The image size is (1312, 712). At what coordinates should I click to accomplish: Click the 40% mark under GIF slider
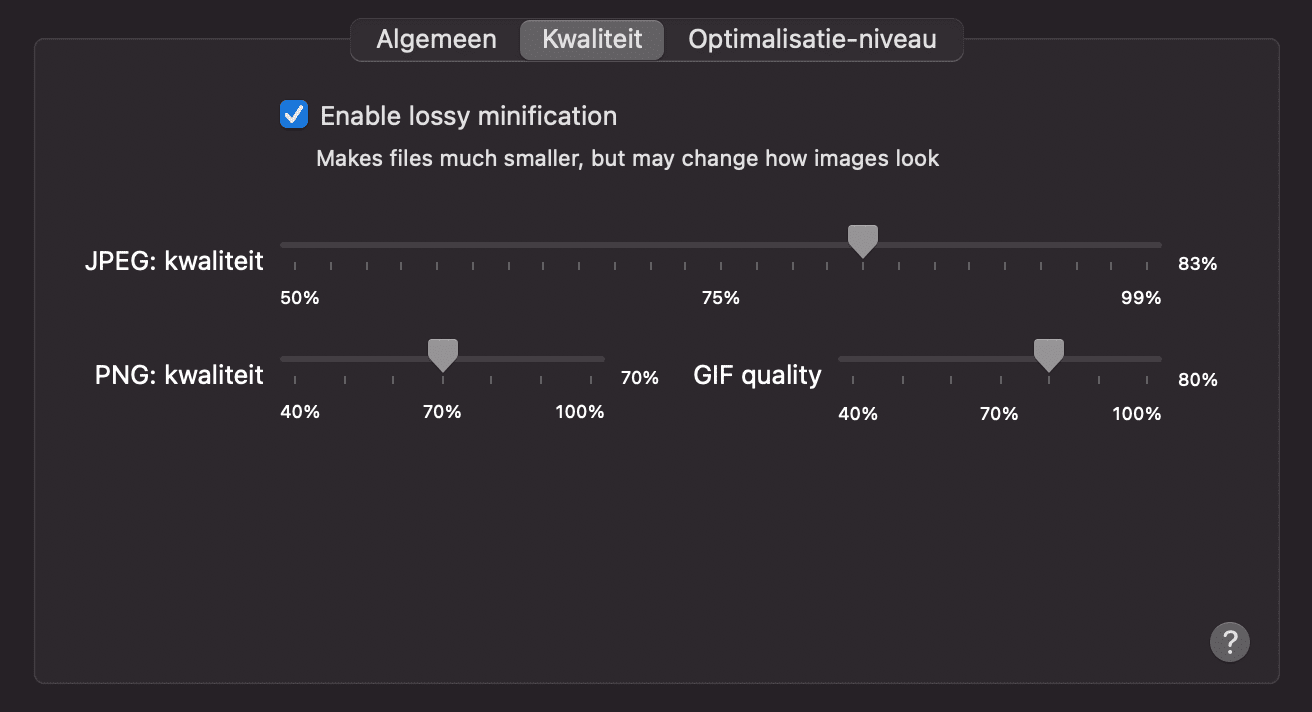857,414
